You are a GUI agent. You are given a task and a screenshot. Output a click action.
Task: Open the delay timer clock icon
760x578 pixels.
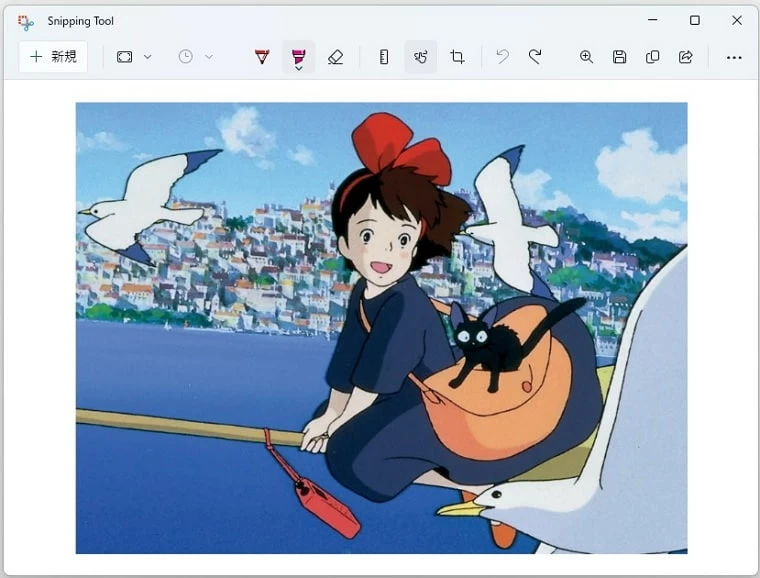tap(186, 57)
